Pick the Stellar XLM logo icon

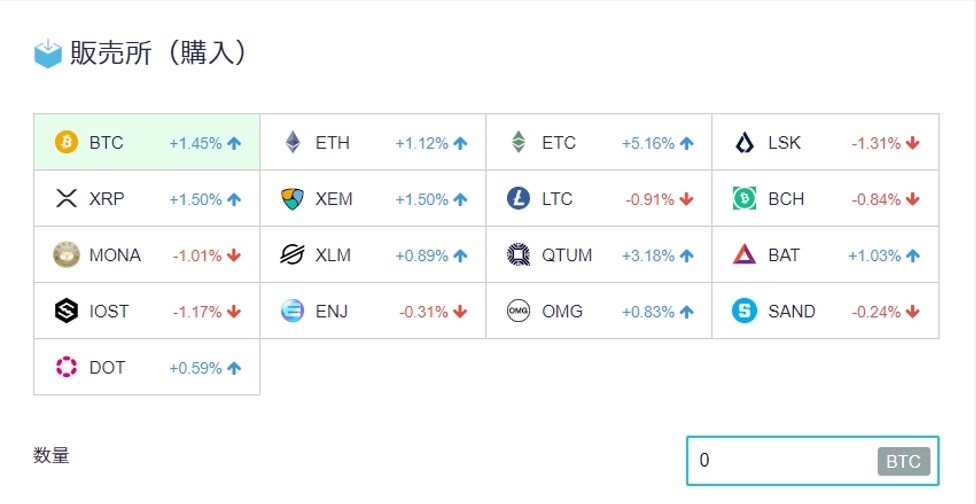coord(293,254)
